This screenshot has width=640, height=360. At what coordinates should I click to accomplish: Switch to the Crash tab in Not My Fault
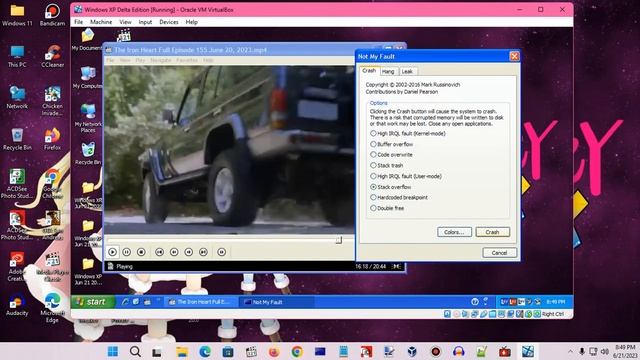pyautogui.click(x=369, y=71)
